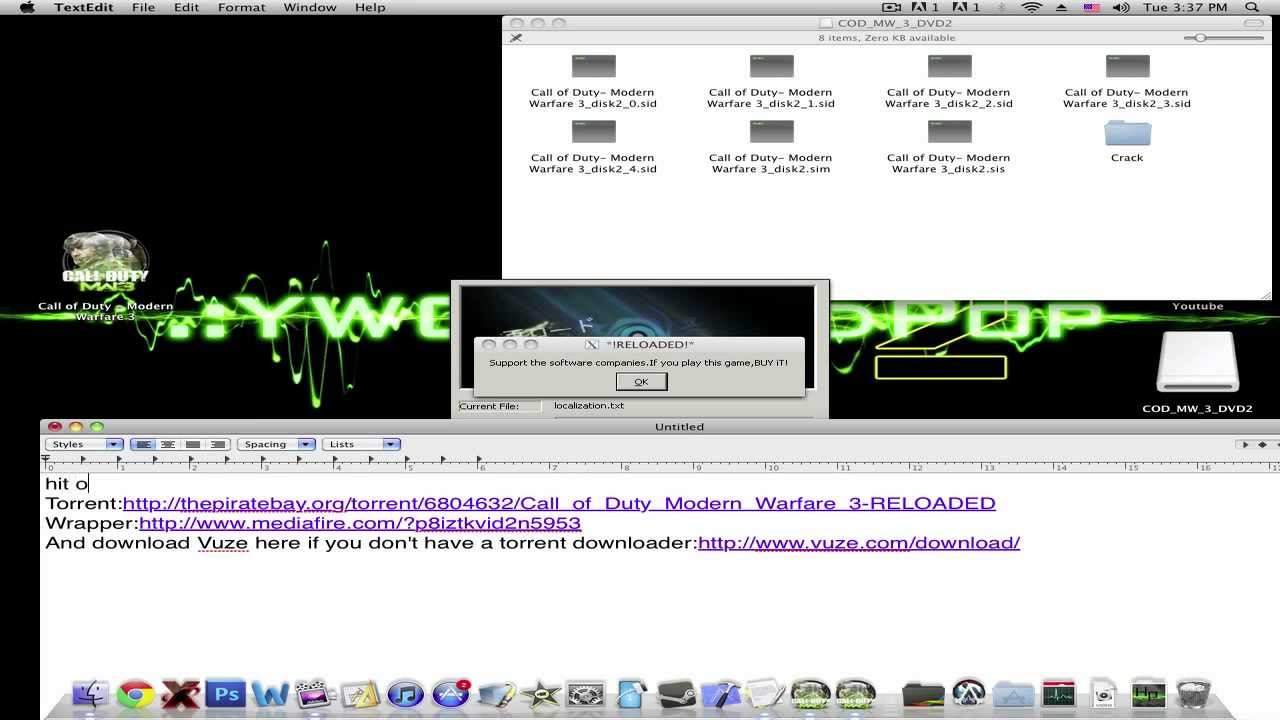Open System Preferences from the Dock
Screen dimensions: 1280x720
click(x=586, y=694)
